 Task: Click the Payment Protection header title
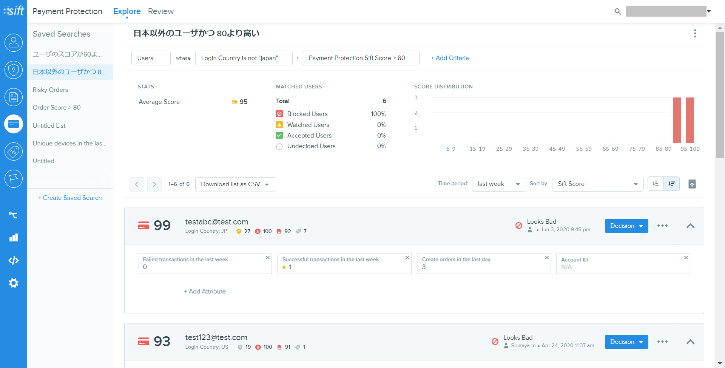point(67,12)
